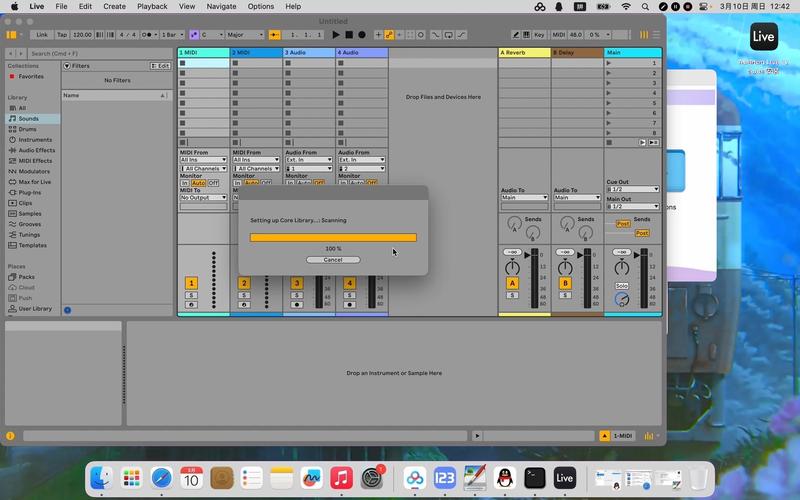
Task: Toggle track activator 1
Action: [x=191, y=283]
